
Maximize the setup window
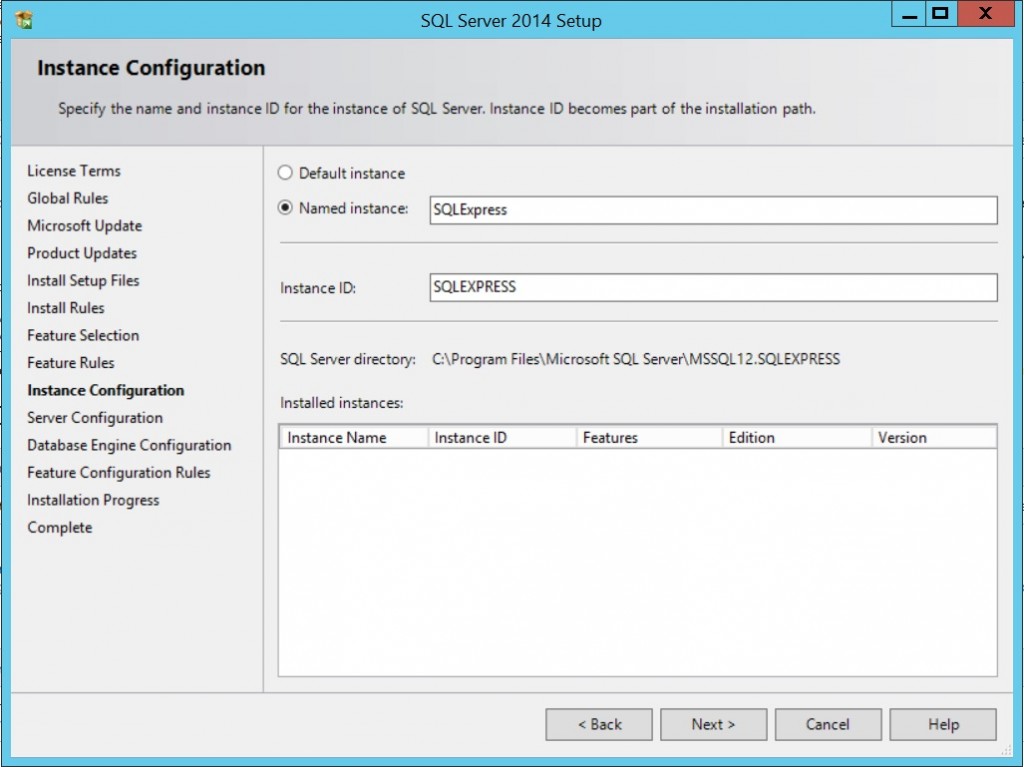tap(941, 14)
